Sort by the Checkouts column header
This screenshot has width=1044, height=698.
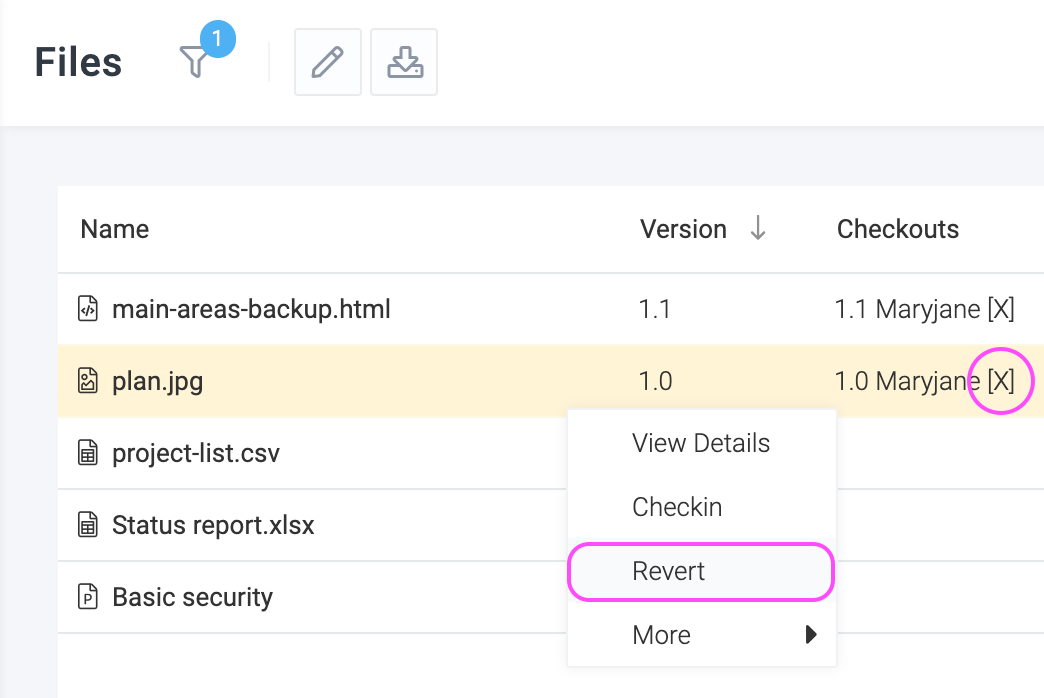(898, 229)
